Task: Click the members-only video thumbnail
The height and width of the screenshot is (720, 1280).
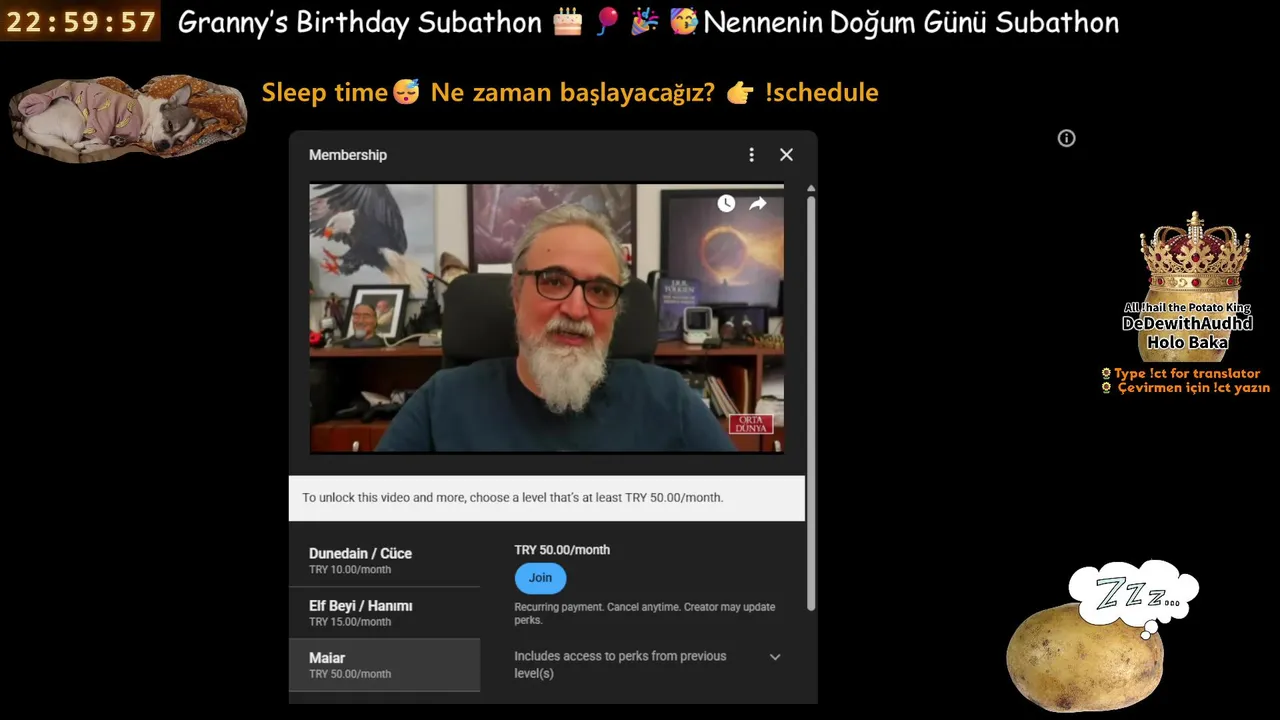Action: click(546, 318)
